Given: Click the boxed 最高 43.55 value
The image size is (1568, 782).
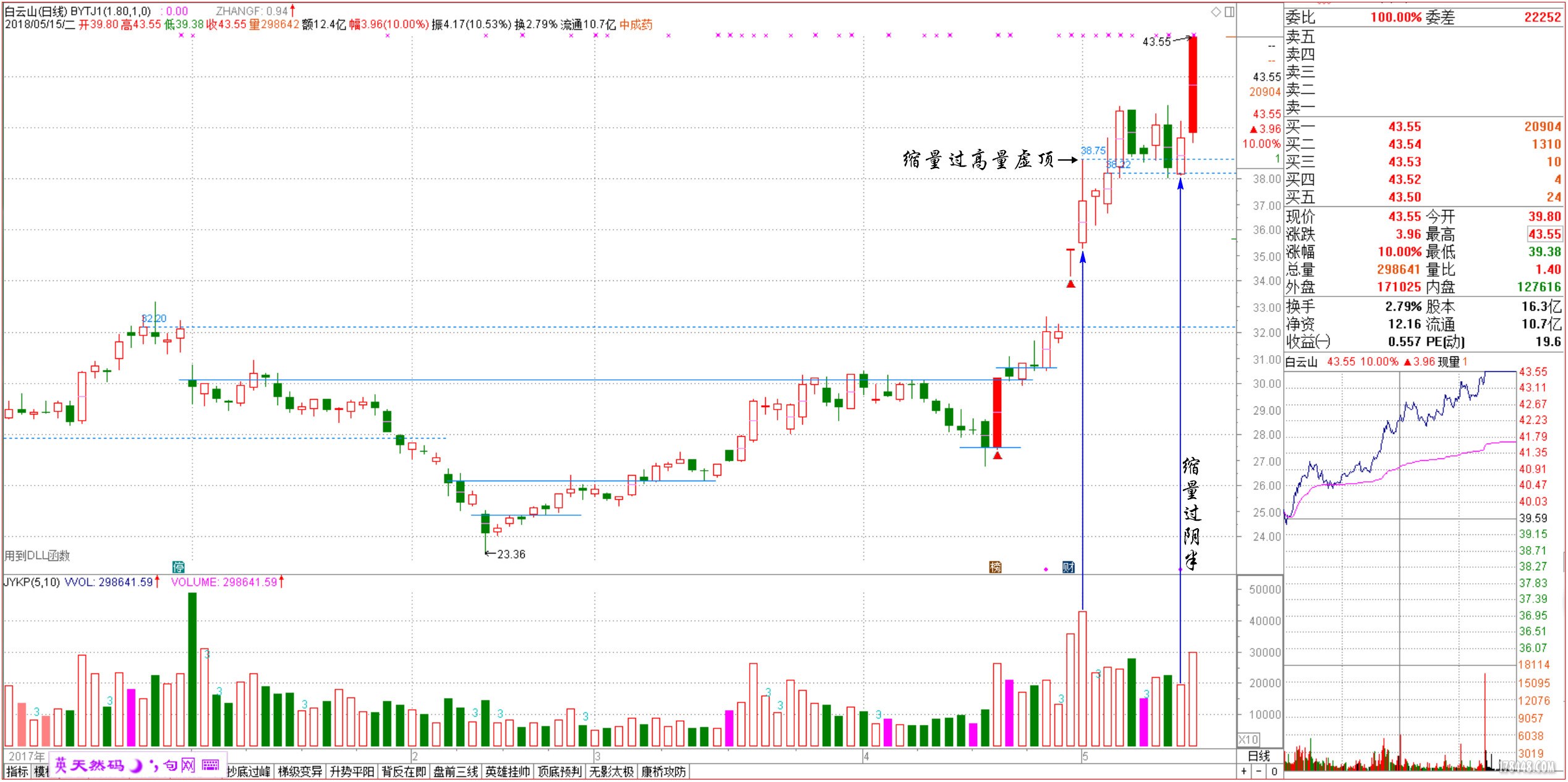Looking at the screenshot, I should tap(1545, 234).
